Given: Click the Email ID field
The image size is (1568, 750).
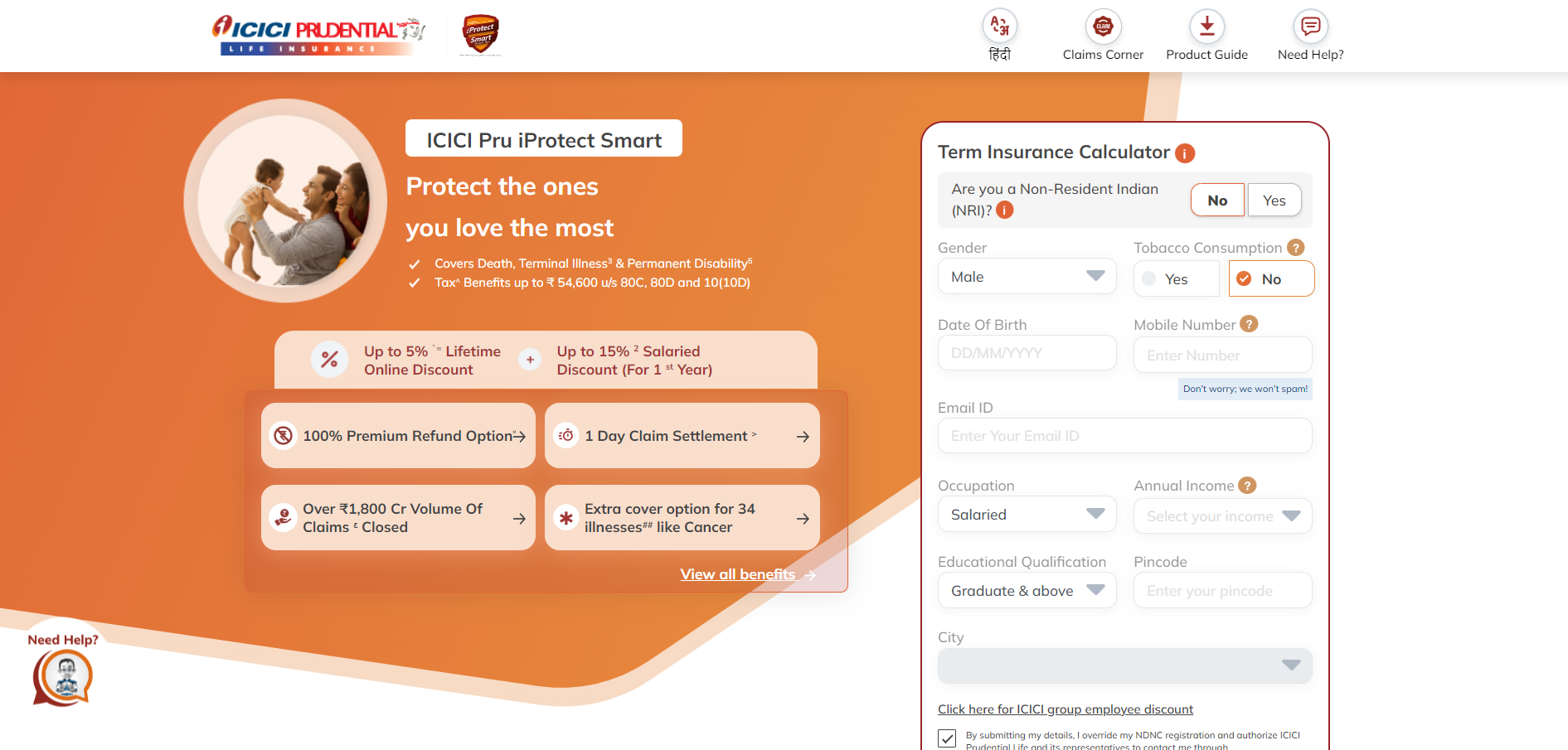Looking at the screenshot, I should point(1124,436).
